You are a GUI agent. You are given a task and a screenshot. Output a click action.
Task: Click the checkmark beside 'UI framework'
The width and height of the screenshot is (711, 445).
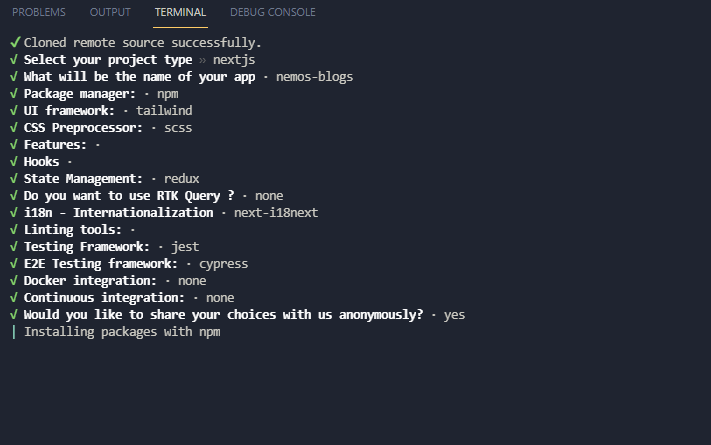(14, 111)
